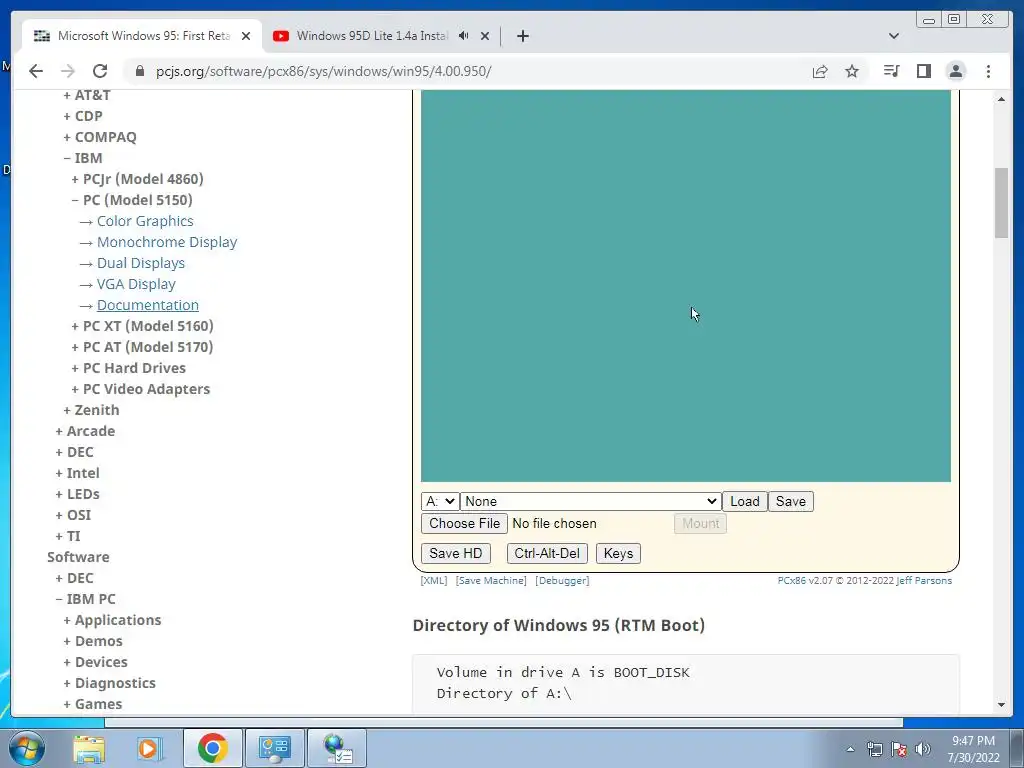Expand PC Hard Drives
Screen dimensions: 1024x768
tap(129, 368)
